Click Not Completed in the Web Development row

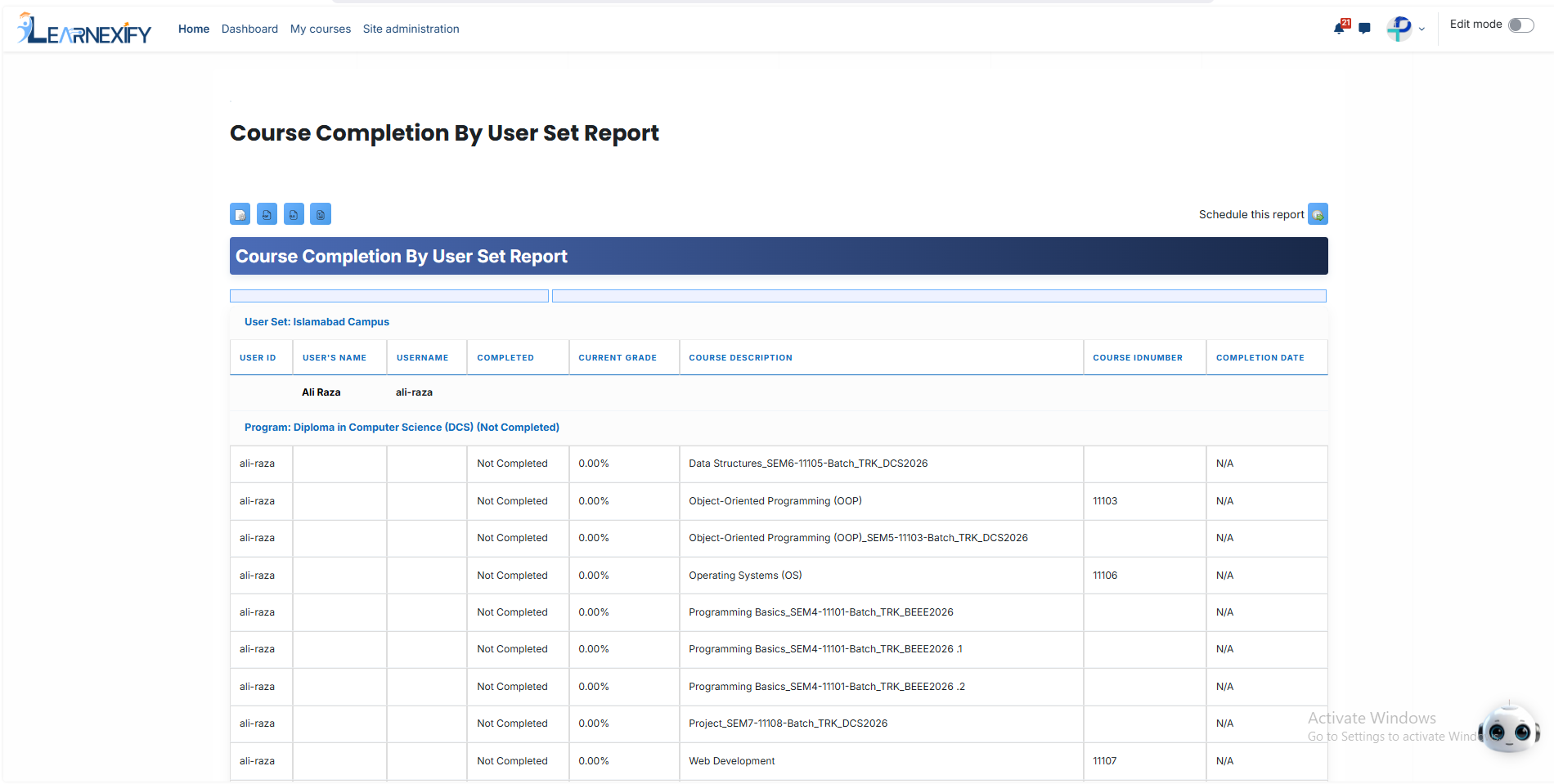coord(512,761)
